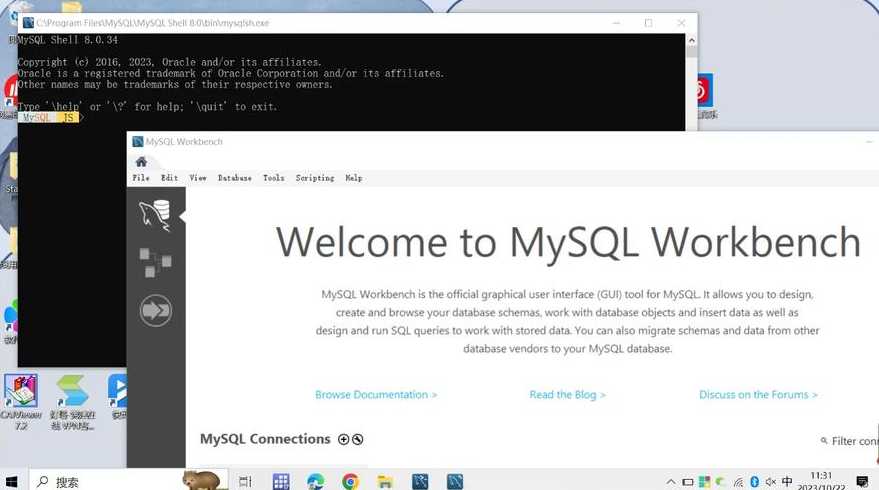
Task: Launch Google Chrome from taskbar
Action: (x=350, y=482)
